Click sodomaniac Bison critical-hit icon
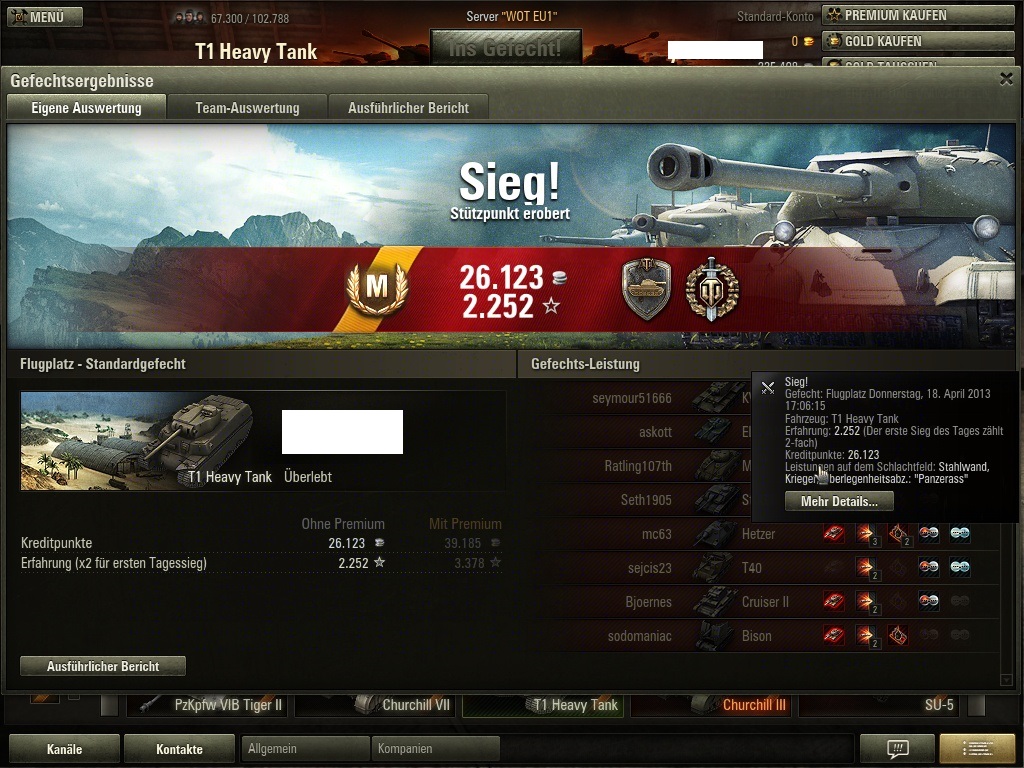The width and height of the screenshot is (1024, 768). (898, 634)
